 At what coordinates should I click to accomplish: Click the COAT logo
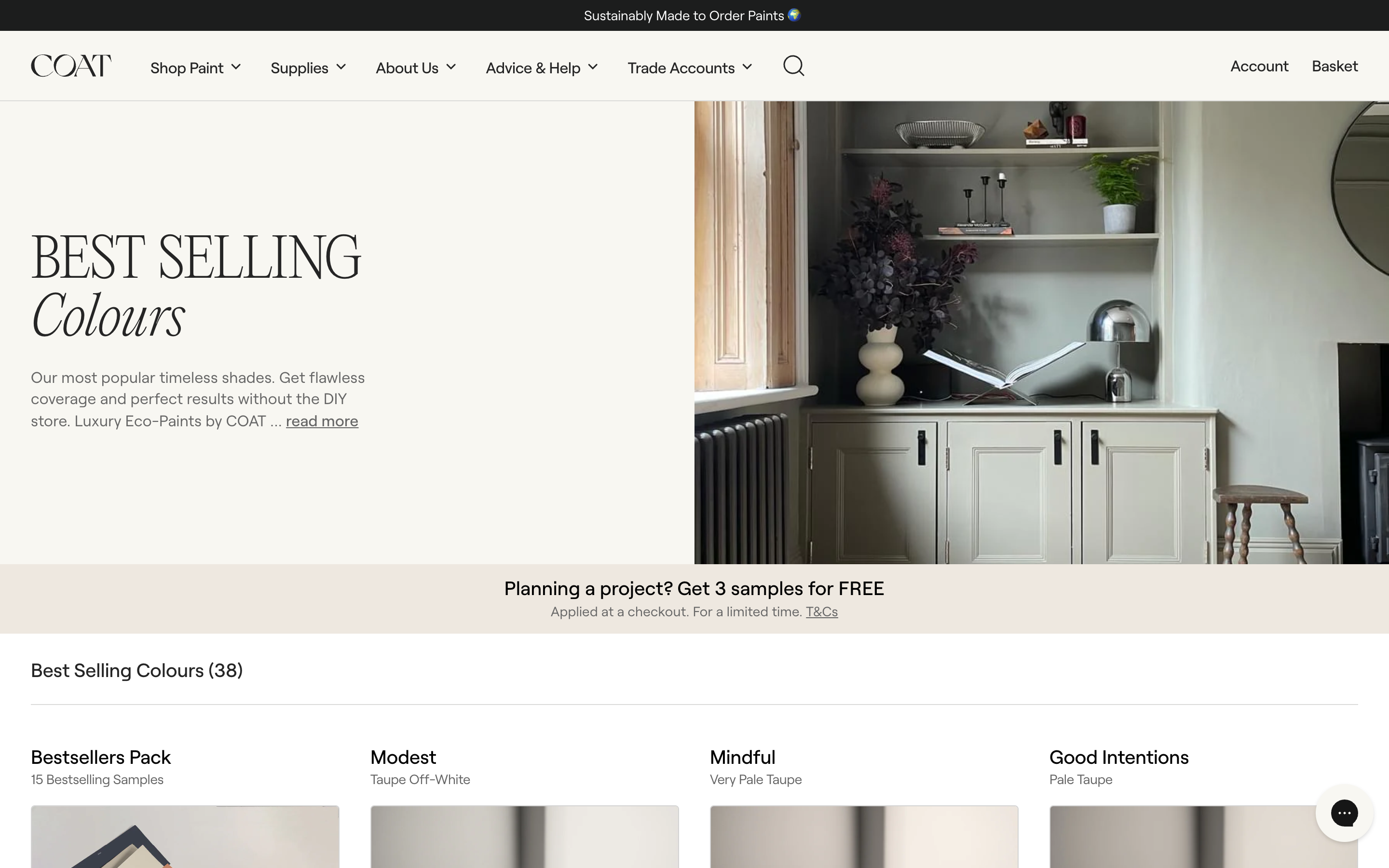point(70,66)
